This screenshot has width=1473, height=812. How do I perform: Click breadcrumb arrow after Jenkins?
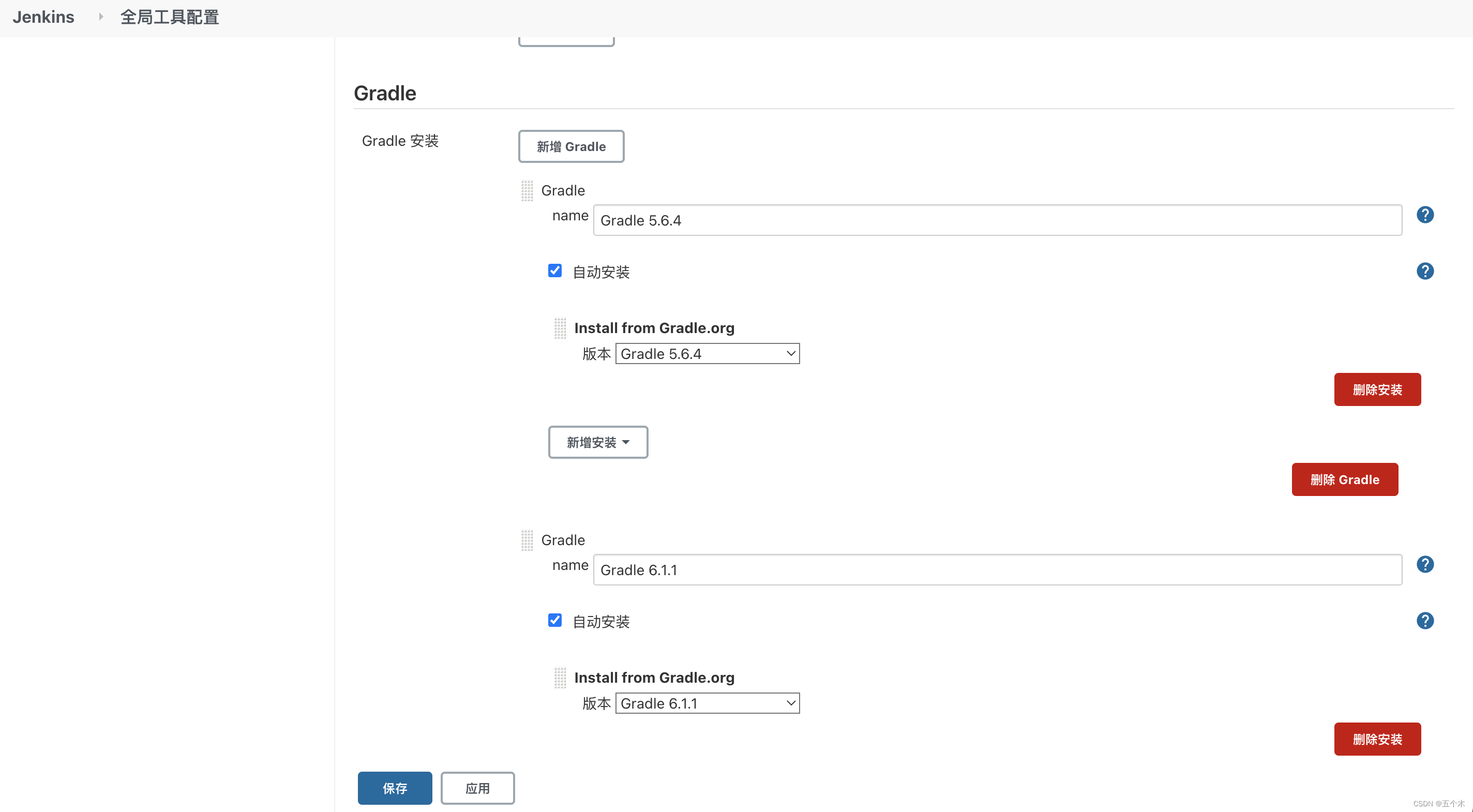(x=101, y=17)
